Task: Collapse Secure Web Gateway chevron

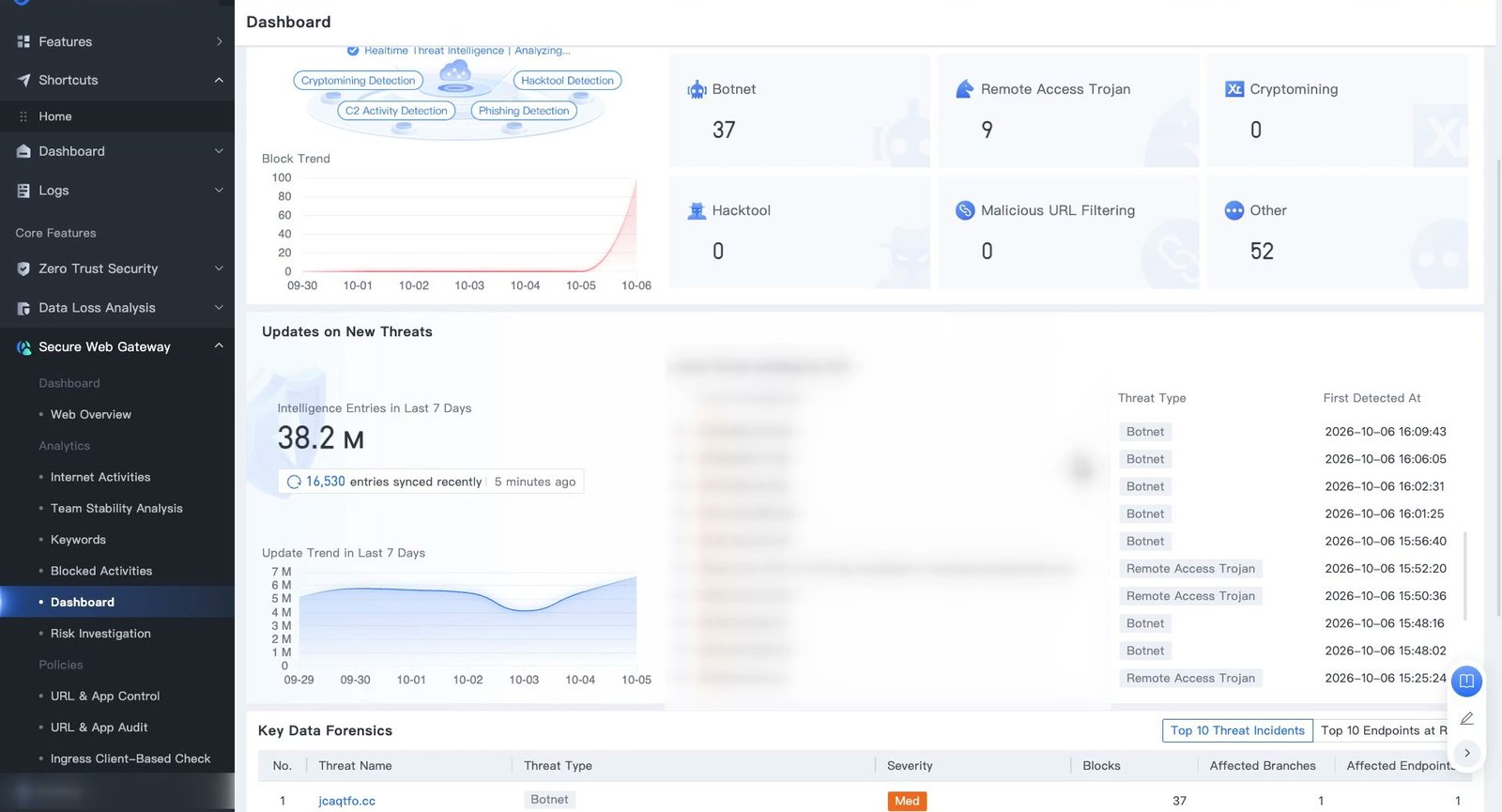Action: pyautogui.click(x=219, y=345)
